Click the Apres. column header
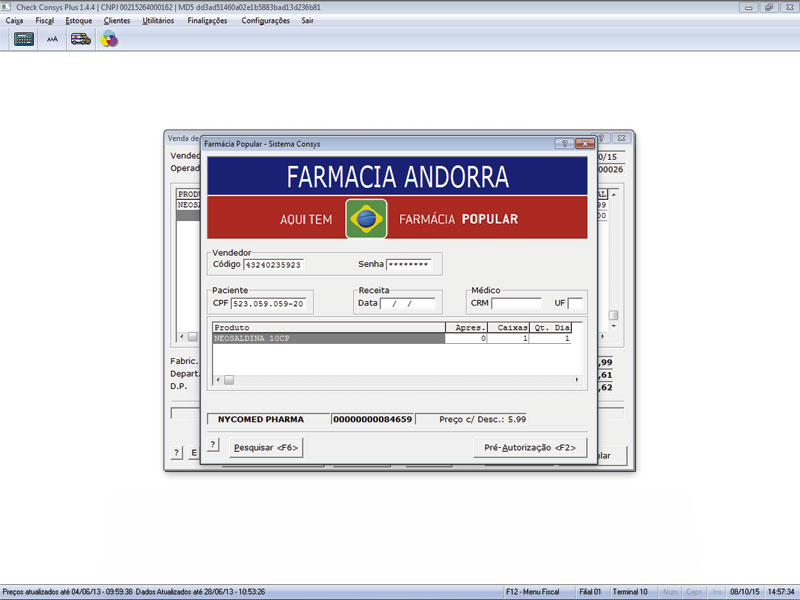The height and width of the screenshot is (600, 800). [466, 328]
